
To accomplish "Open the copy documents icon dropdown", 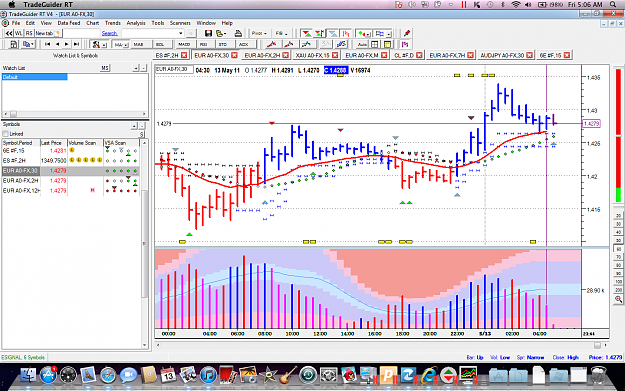I will [x=28, y=44].
